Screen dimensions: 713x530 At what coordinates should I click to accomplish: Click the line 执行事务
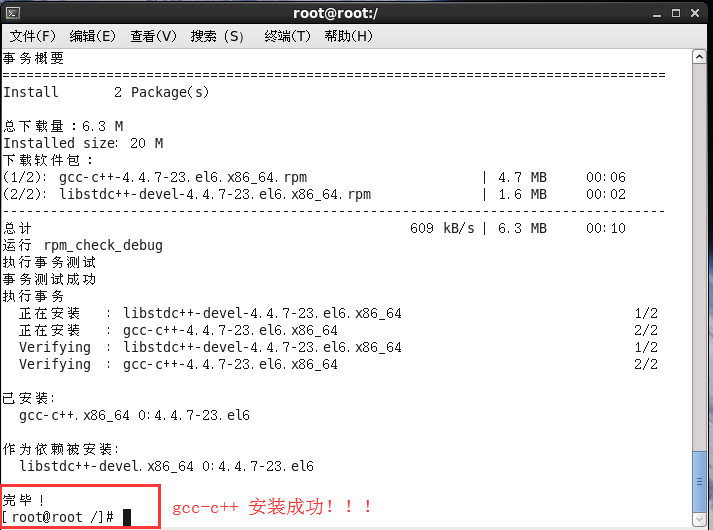pyautogui.click(x=33, y=296)
